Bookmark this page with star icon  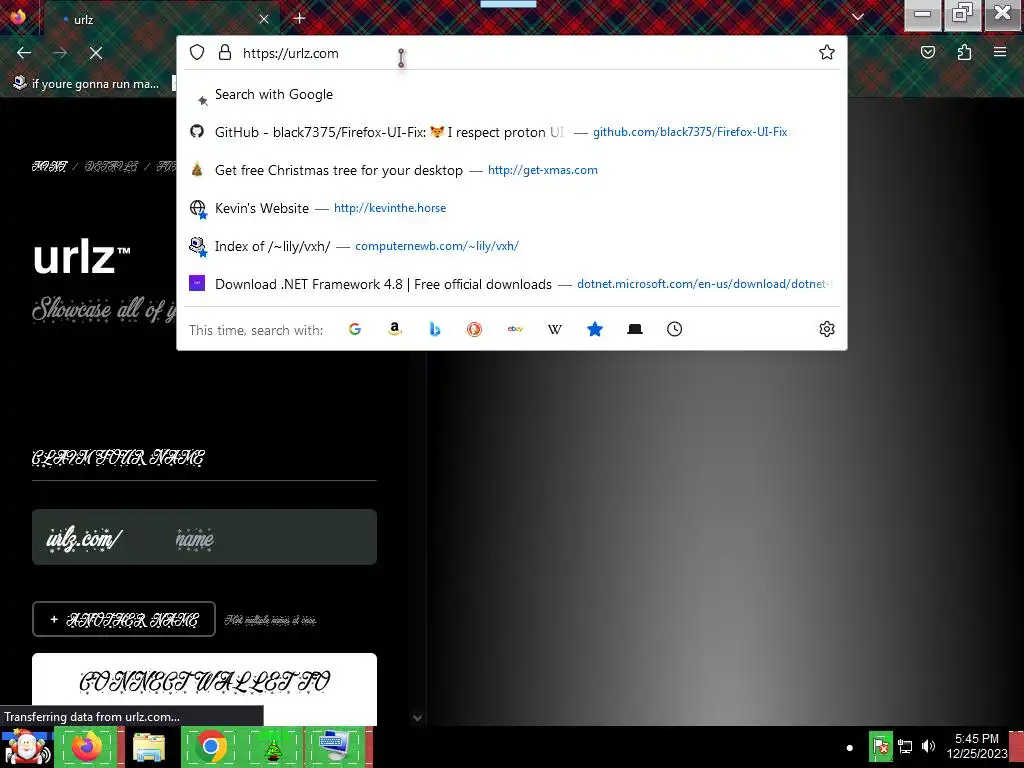point(827,52)
